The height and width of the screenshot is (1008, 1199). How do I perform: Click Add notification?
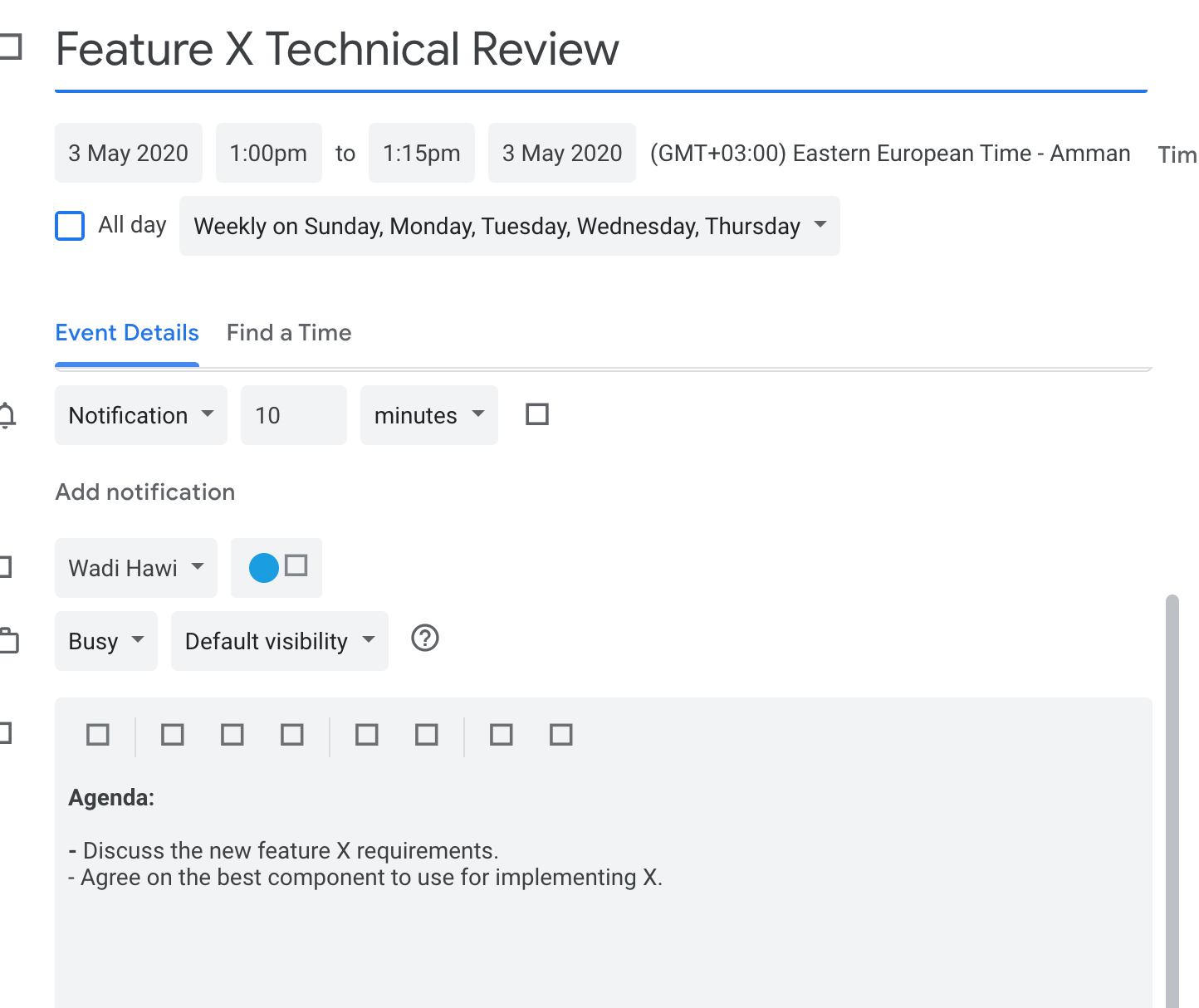click(x=145, y=492)
